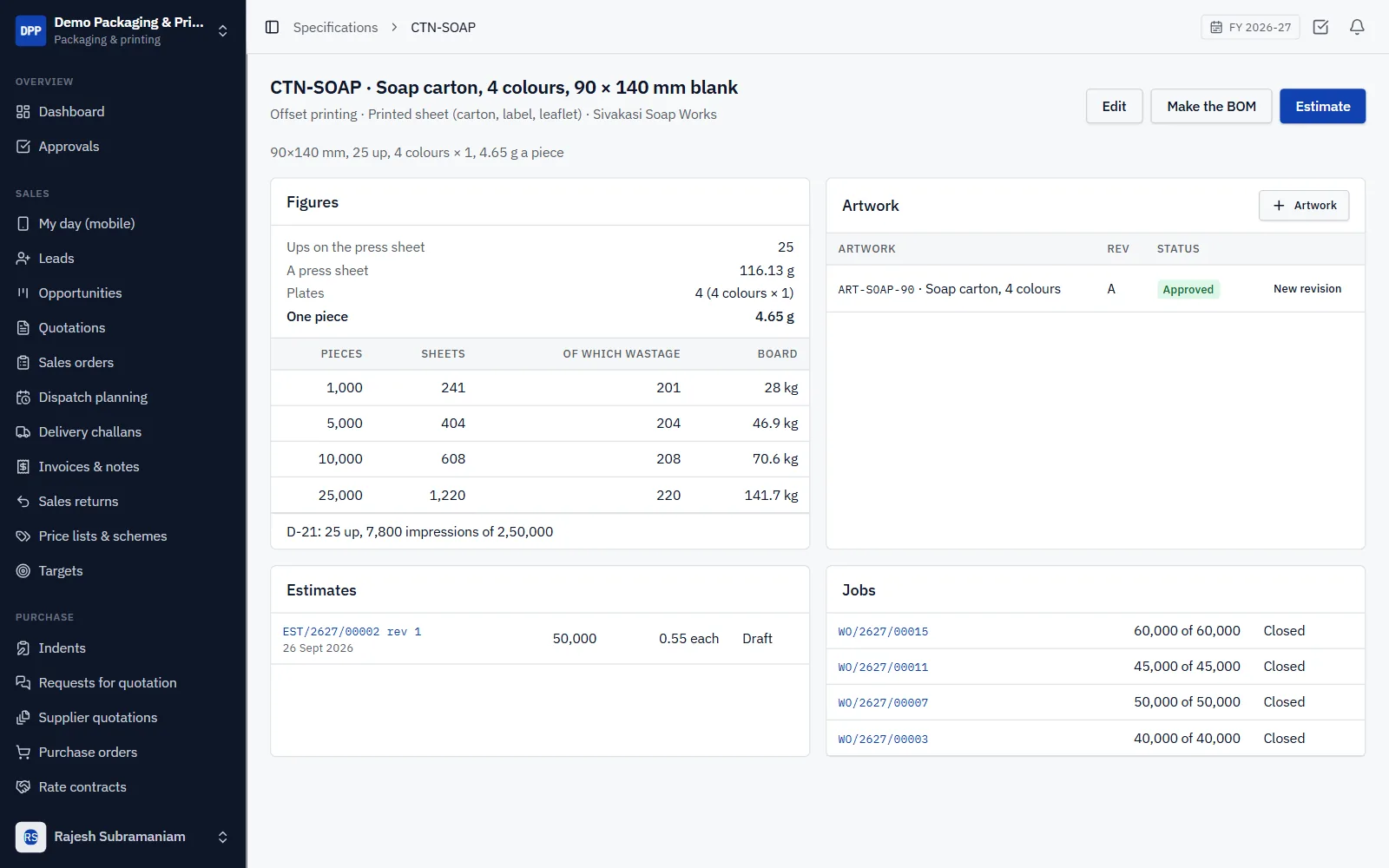Click the blue Estimate button

click(1322, 106)
